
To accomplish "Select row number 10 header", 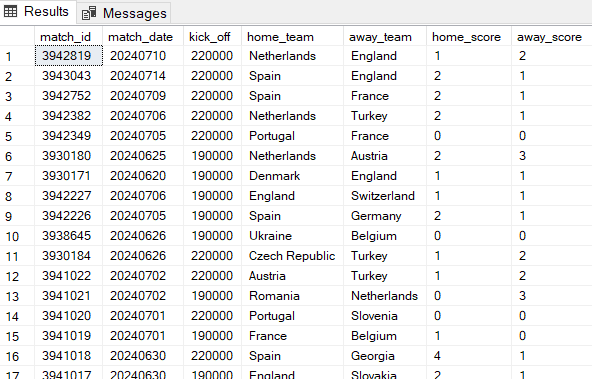I will point(17,236).
